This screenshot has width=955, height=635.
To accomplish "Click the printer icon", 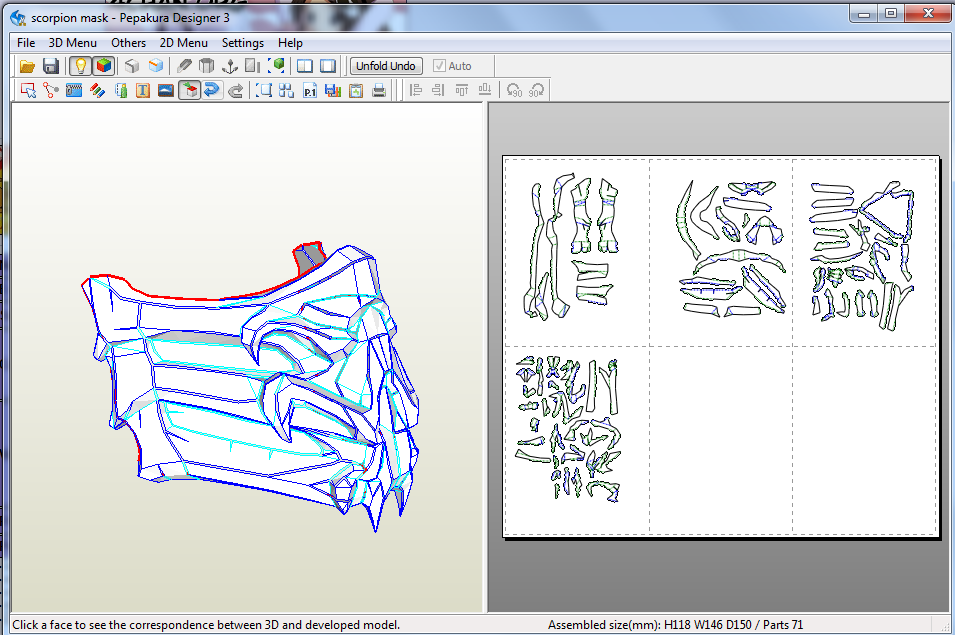I will (x=379, y=91).
